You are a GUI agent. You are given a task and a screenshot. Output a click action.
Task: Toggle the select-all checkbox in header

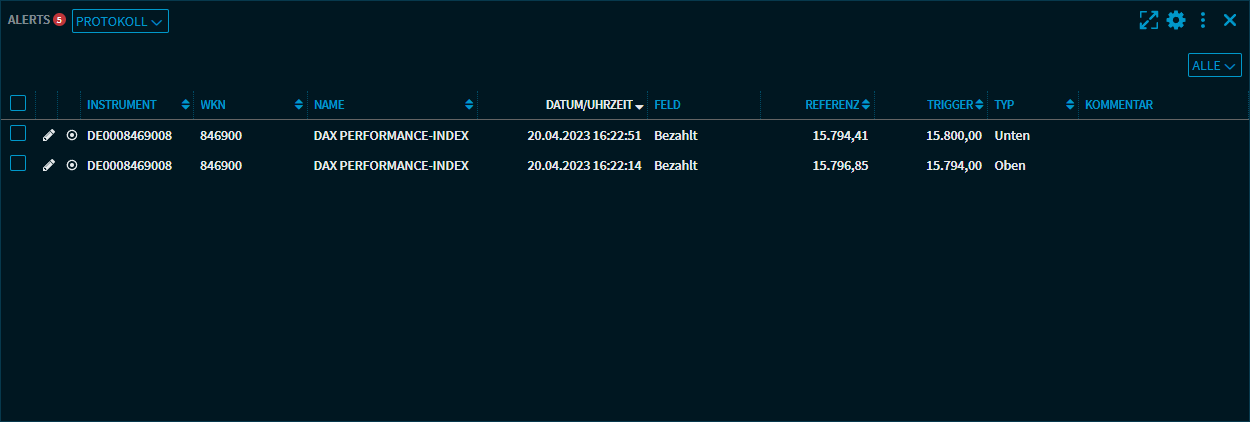[18, 103]
